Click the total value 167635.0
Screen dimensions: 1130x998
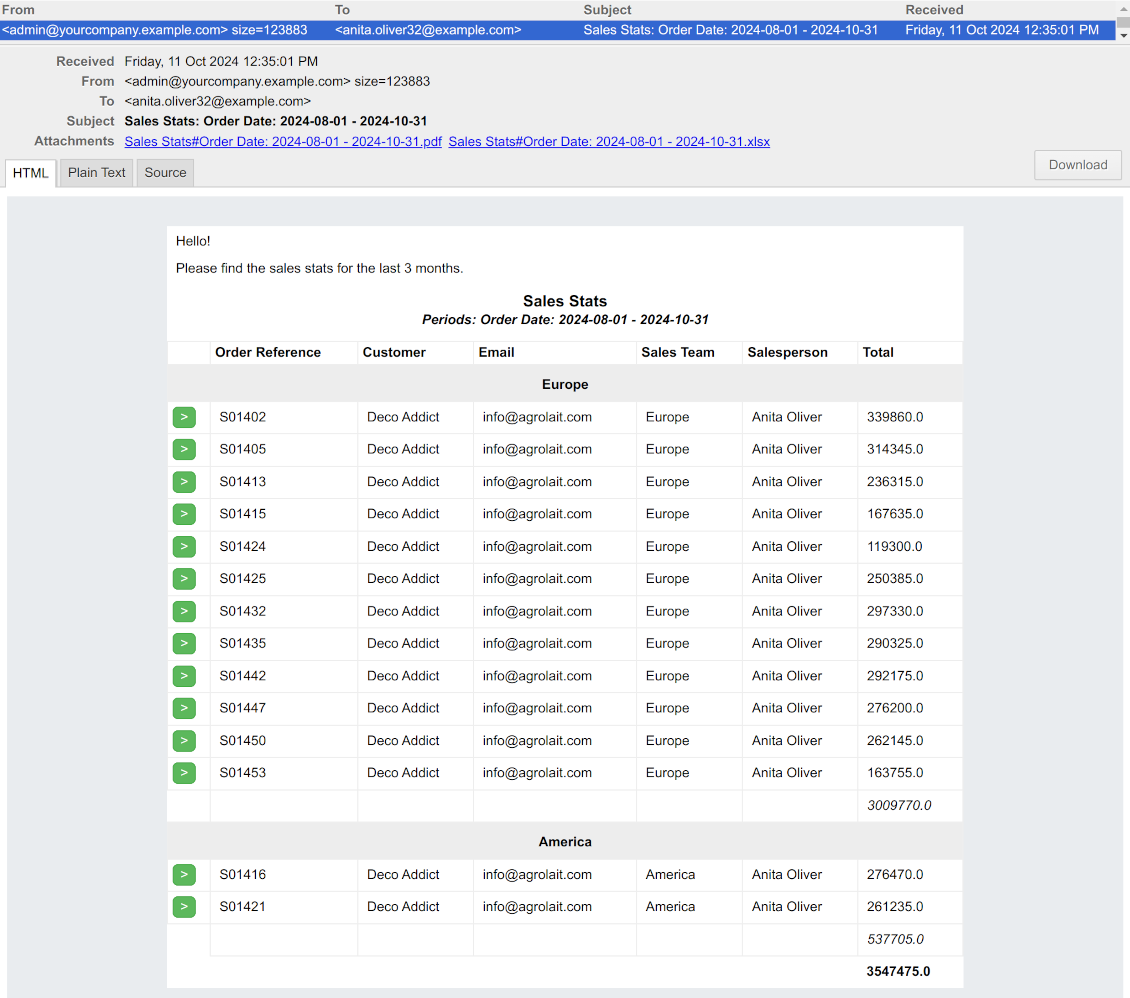pos(895,514)
